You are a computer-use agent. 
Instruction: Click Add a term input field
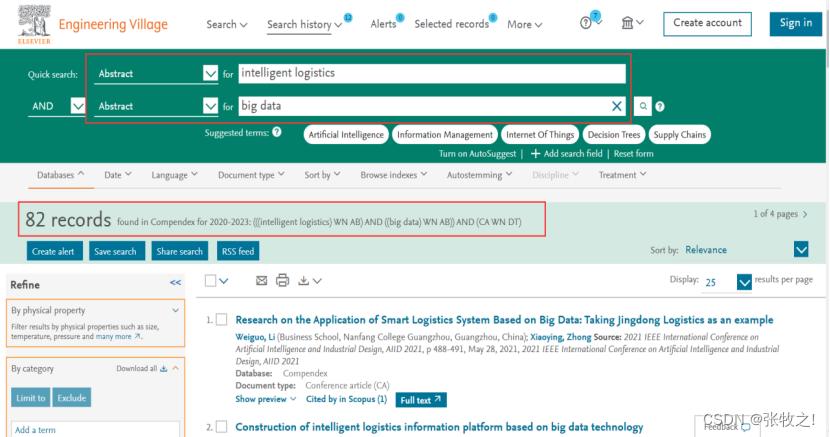(x=95, y=429)
